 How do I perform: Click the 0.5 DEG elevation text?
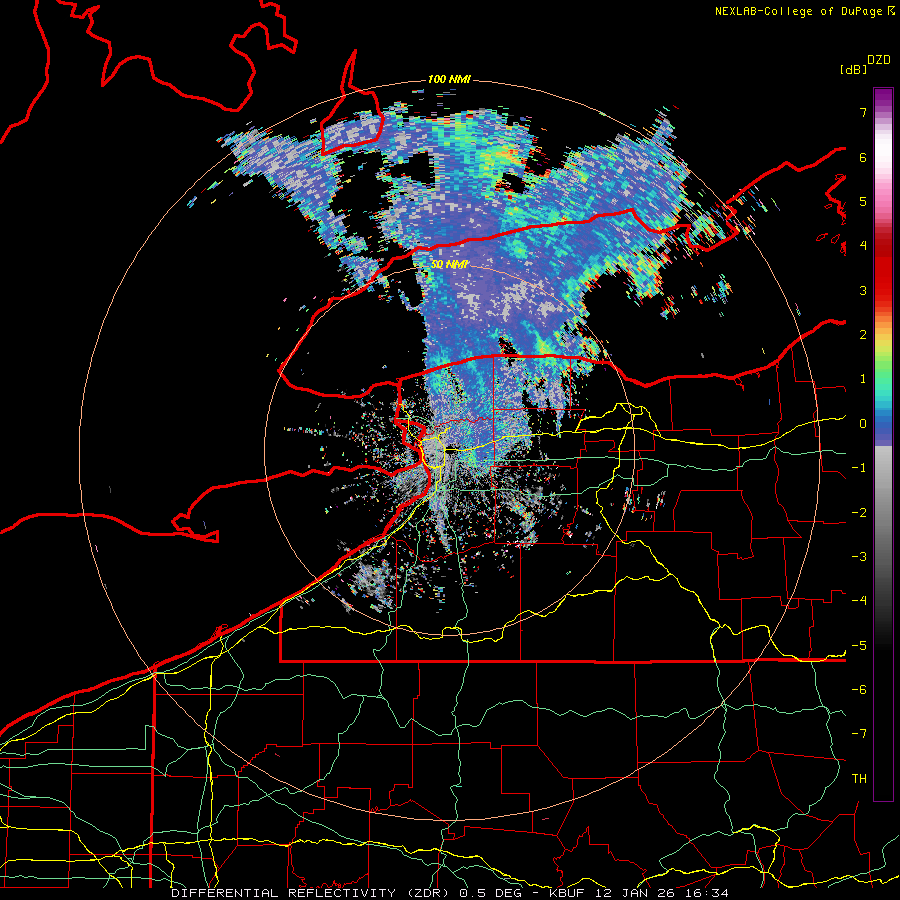tap(493, 893)
